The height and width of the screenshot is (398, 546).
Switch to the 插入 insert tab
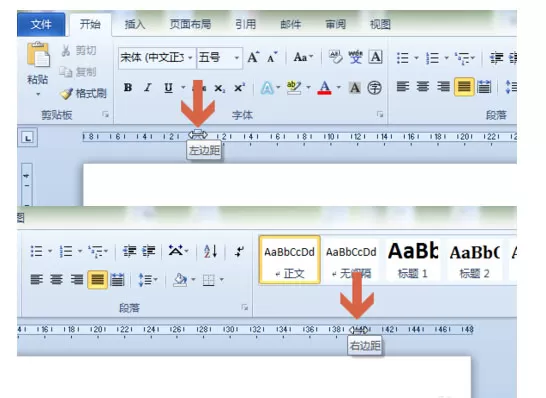135,24
